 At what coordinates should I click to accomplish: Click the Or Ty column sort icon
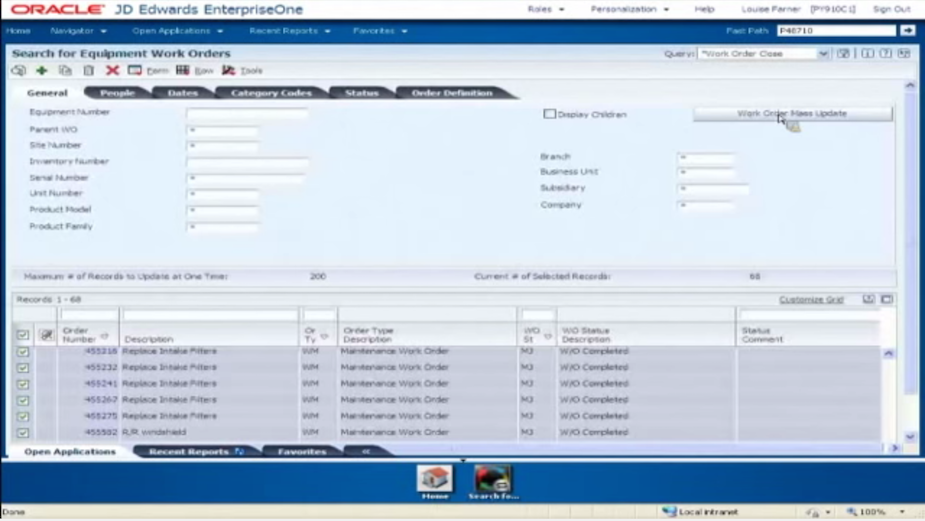point(324,336)
